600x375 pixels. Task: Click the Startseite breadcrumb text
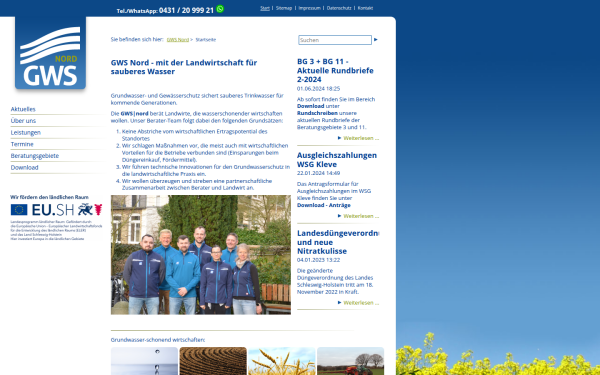point(206,40)
